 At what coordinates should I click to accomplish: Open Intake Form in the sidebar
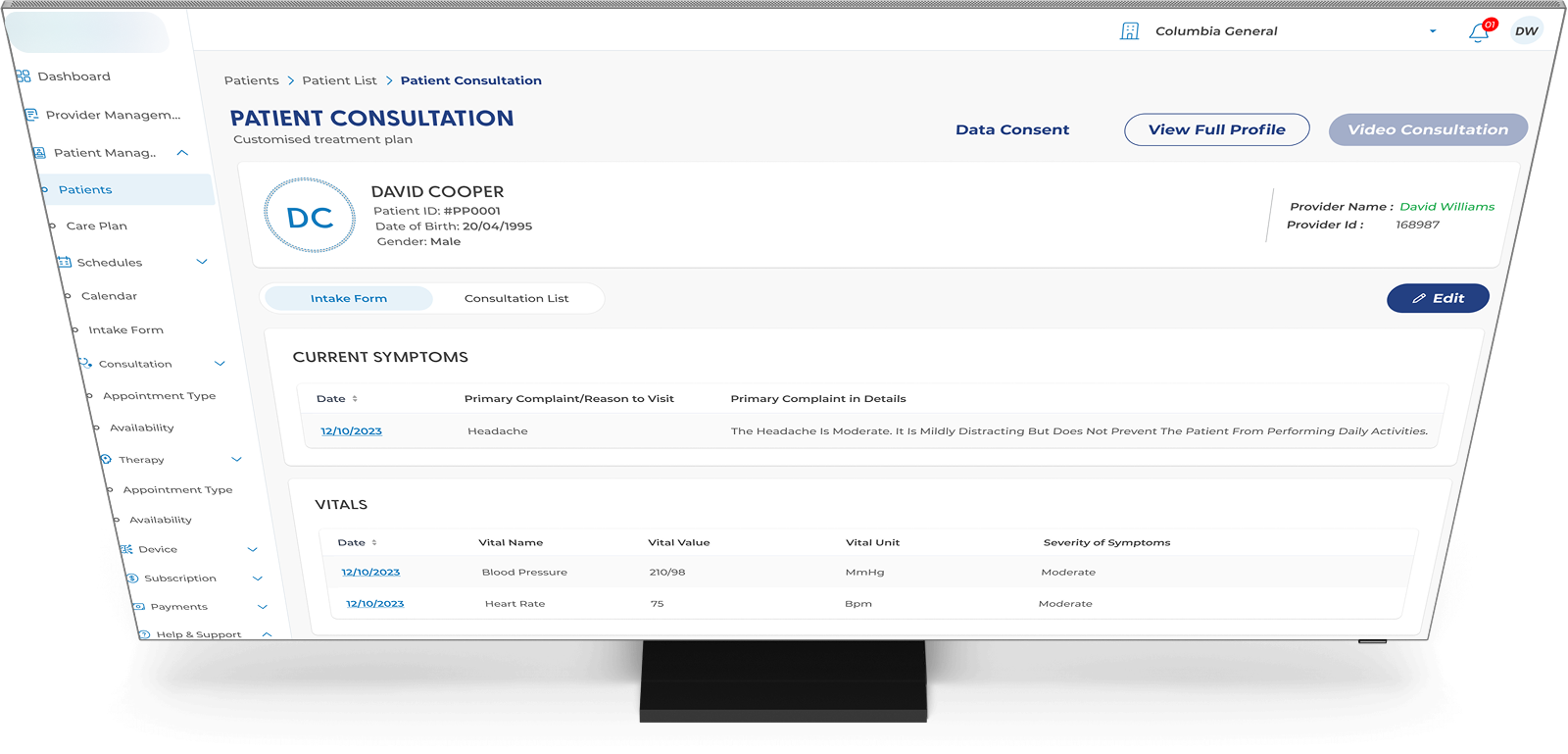[125, 330]
